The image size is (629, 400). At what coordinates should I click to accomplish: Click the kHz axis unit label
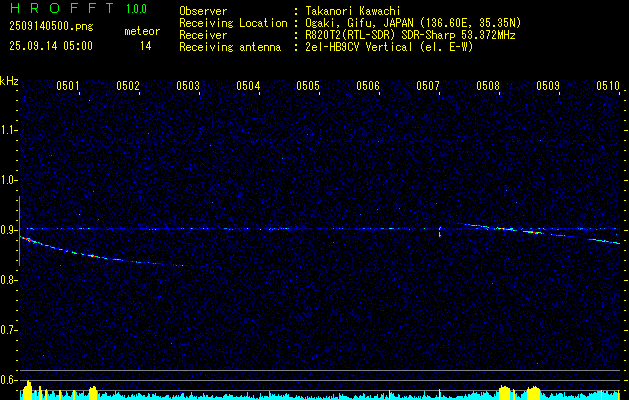pos(9,81)
